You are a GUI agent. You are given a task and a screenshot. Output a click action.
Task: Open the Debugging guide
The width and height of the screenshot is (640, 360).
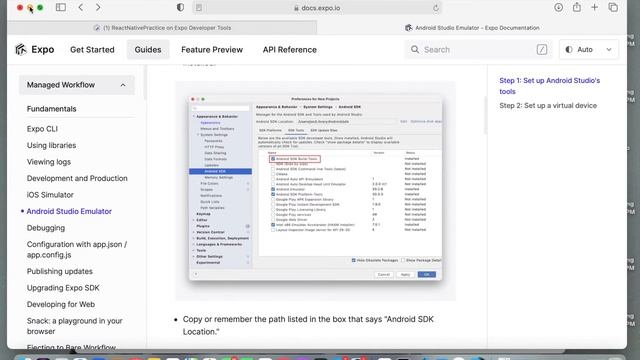point(46,228)
